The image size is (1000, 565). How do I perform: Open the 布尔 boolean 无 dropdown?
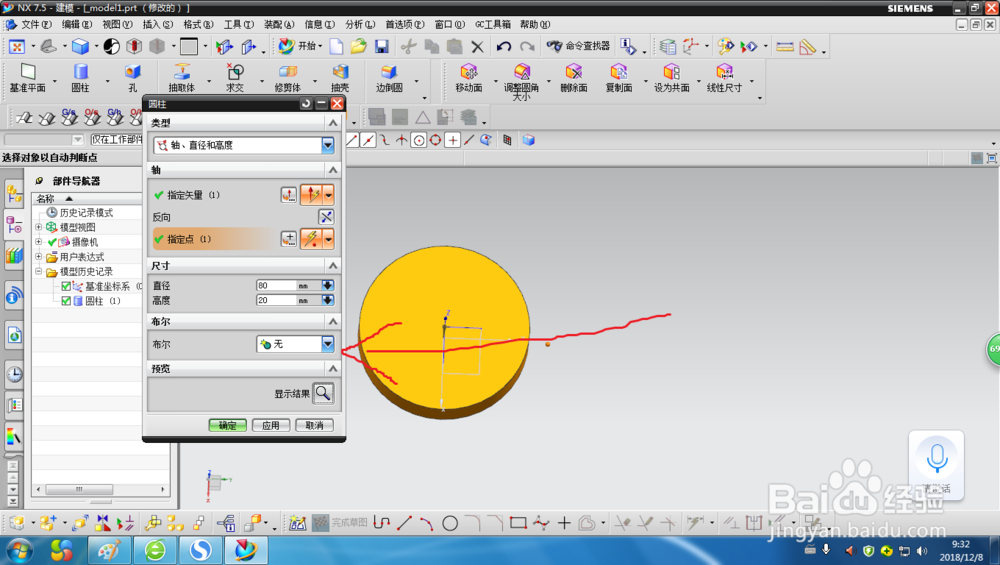pos(327,344)
